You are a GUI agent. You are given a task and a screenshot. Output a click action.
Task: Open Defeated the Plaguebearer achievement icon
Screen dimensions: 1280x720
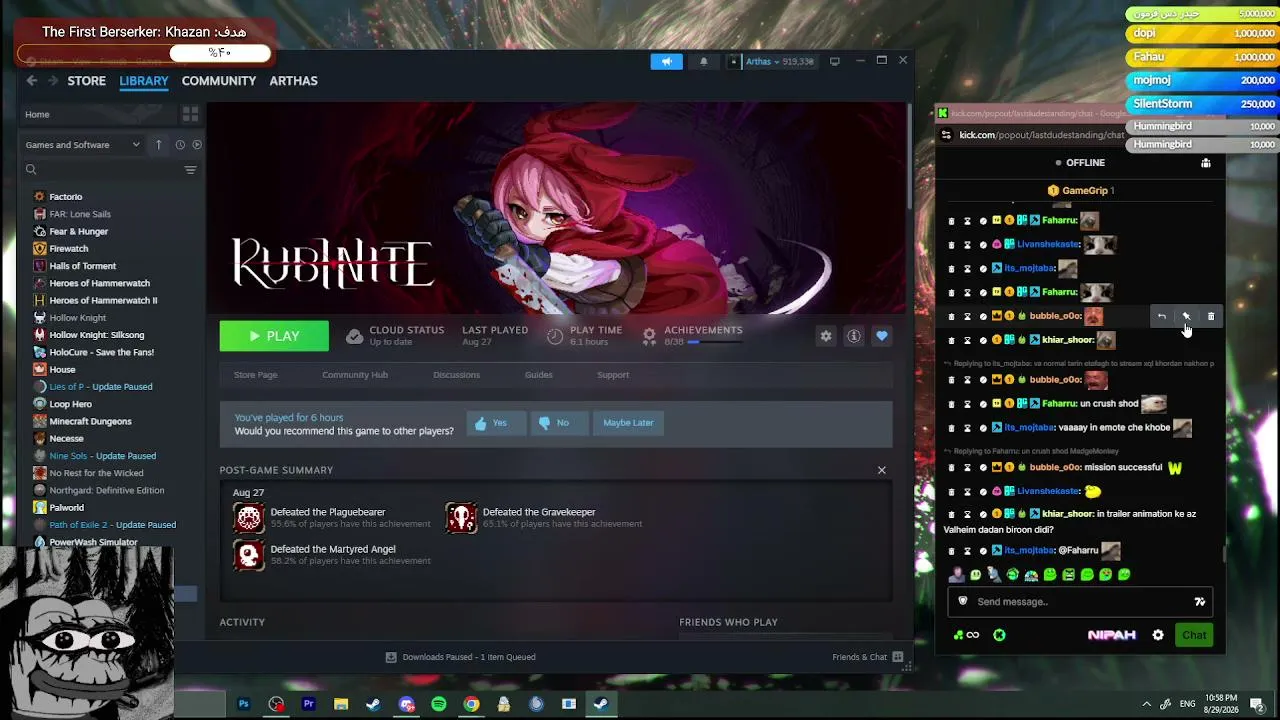pyautogui.click(x=249, y=517)
